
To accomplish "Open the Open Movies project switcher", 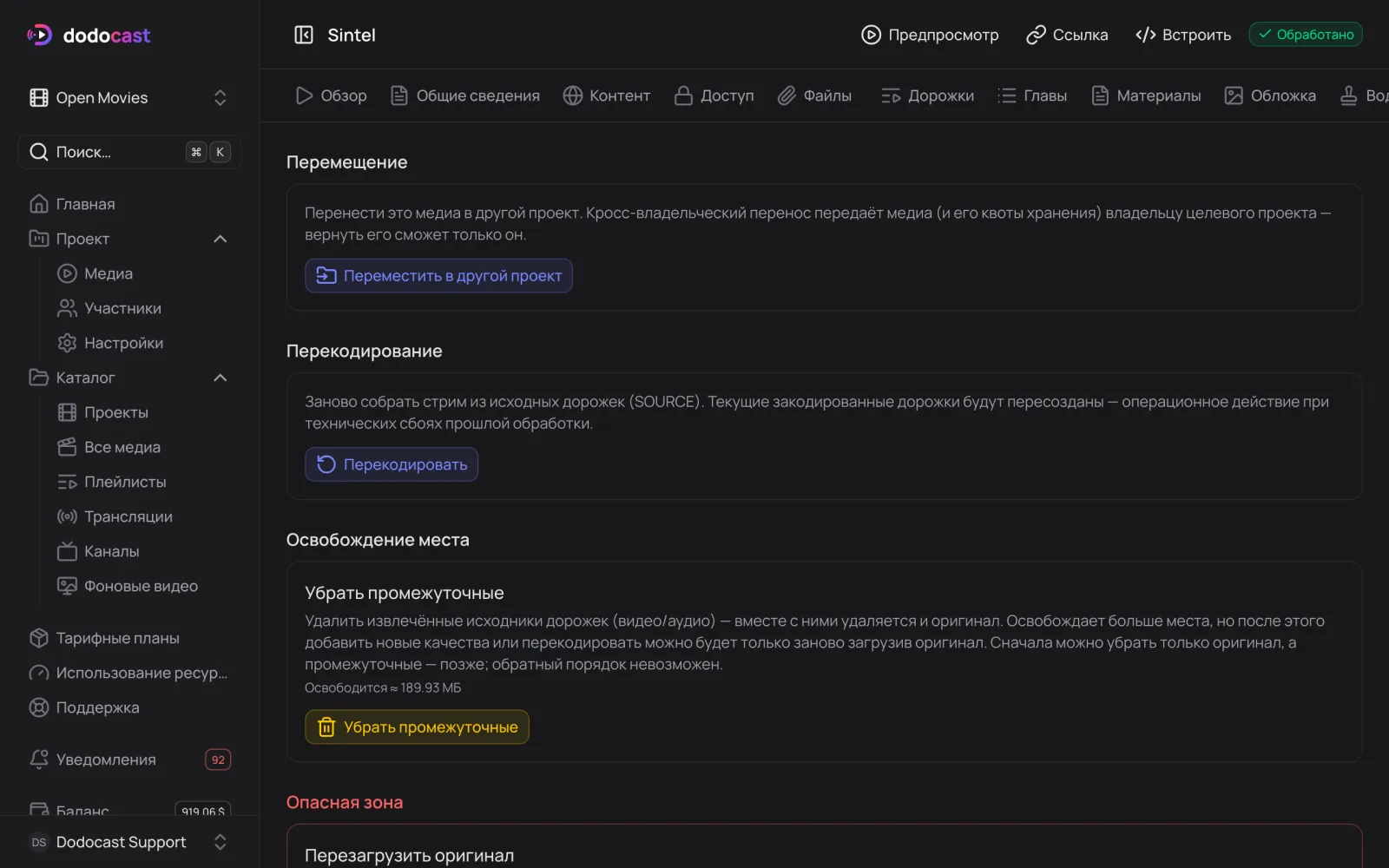I will pyautogui.click(x=129, y=98).
